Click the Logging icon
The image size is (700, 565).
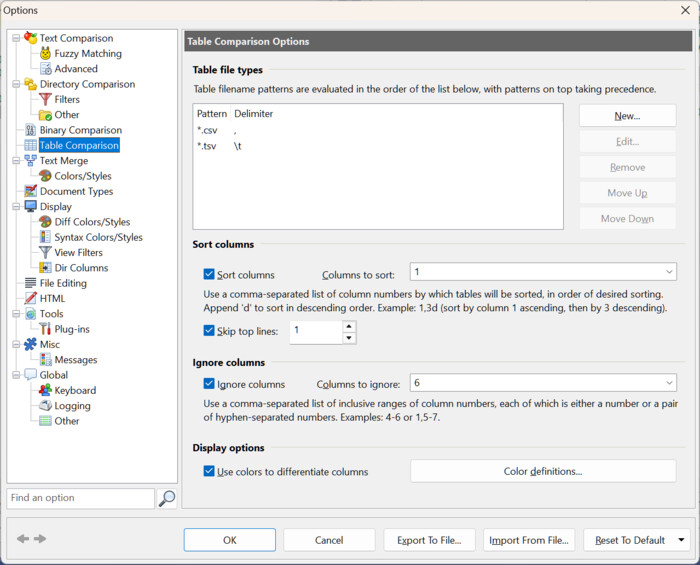pos(45,405)
